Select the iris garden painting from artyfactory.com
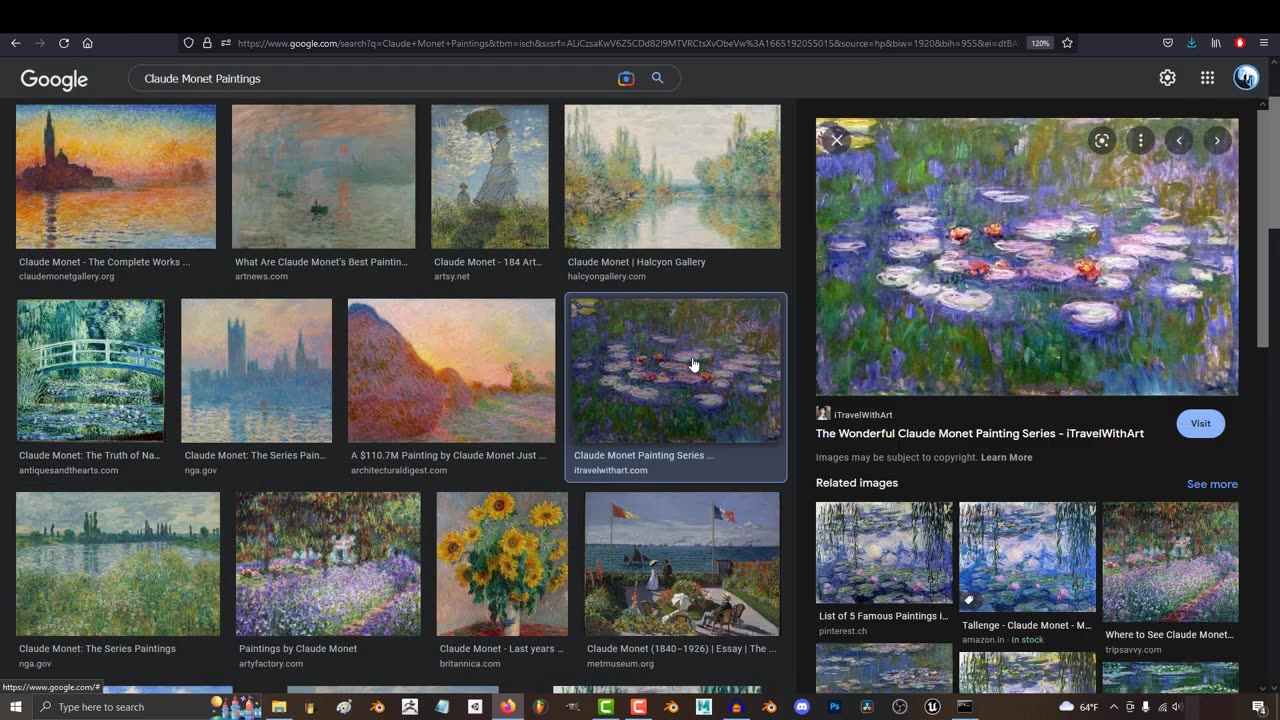 (x=328, y=564)
